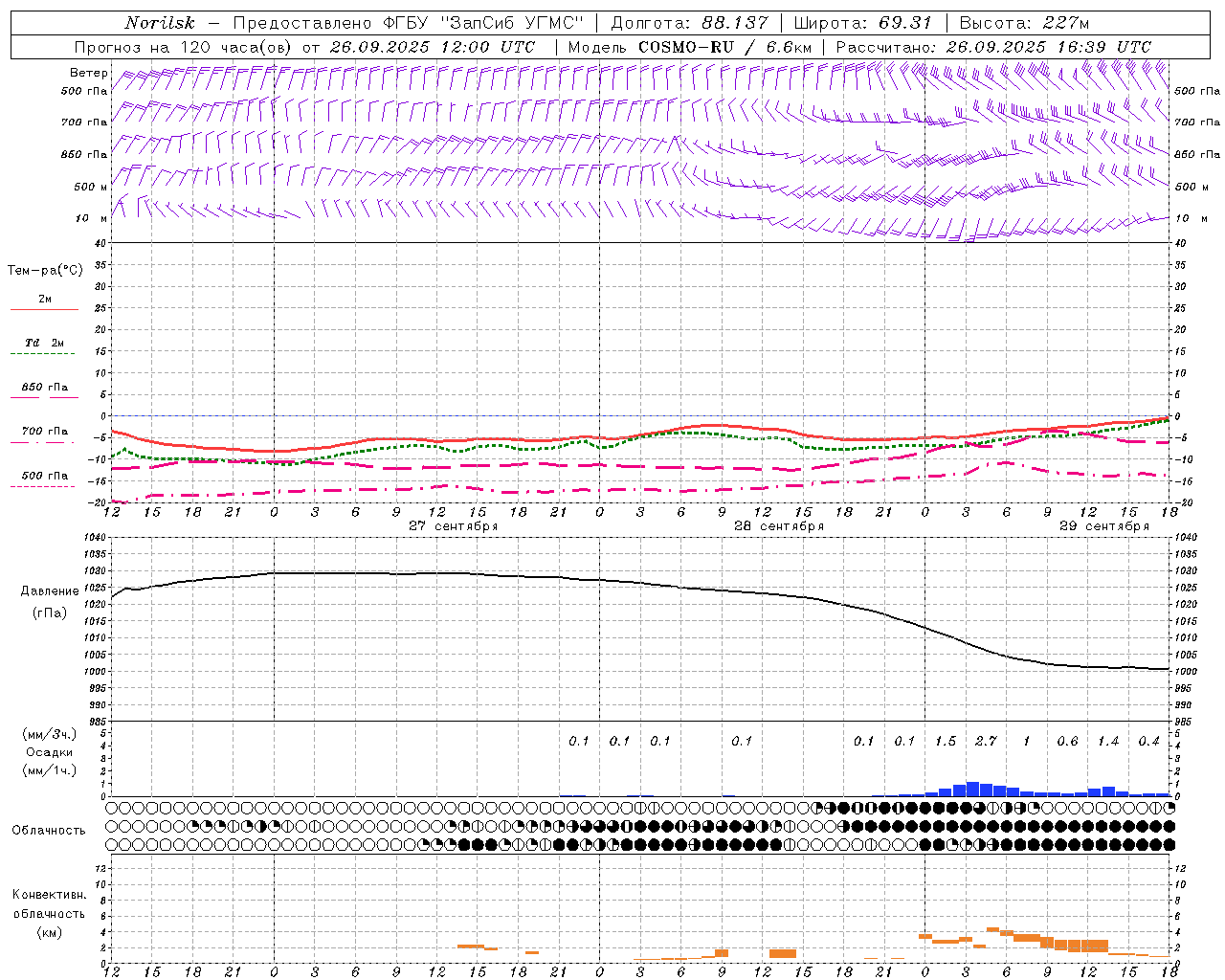Screen dimensions: 1225x980
Task: Select the 500 гПа temperature legend entry
Action: [44, 476]
